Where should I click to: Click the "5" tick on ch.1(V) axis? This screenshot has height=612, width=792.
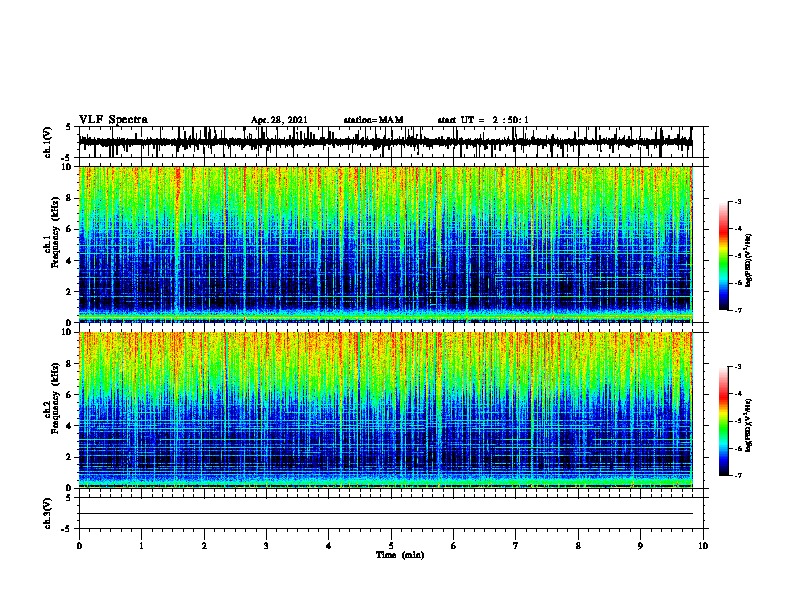tap(68, 127)
